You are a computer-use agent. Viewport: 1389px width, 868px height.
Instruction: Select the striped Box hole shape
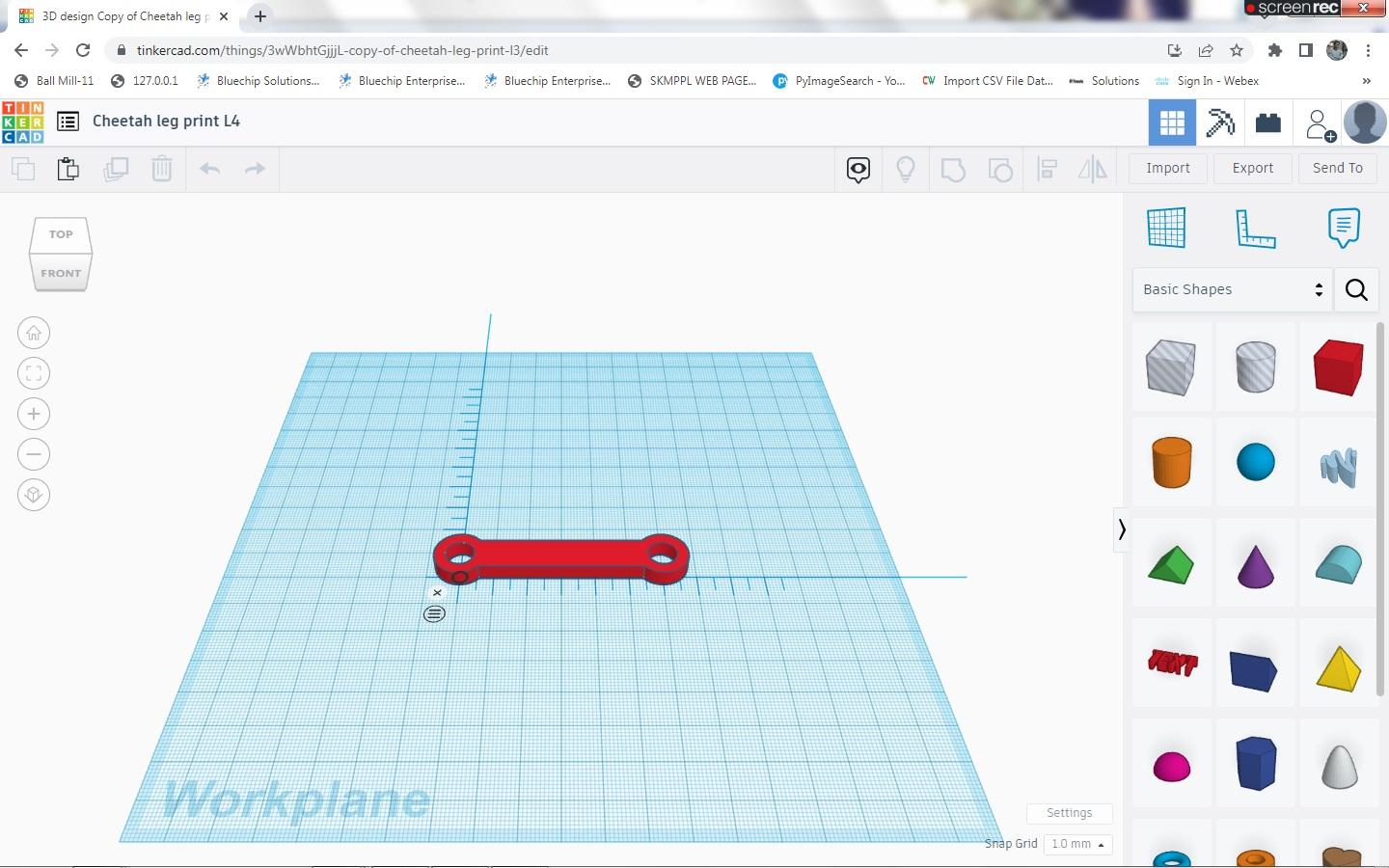(x=1171, y=367)
